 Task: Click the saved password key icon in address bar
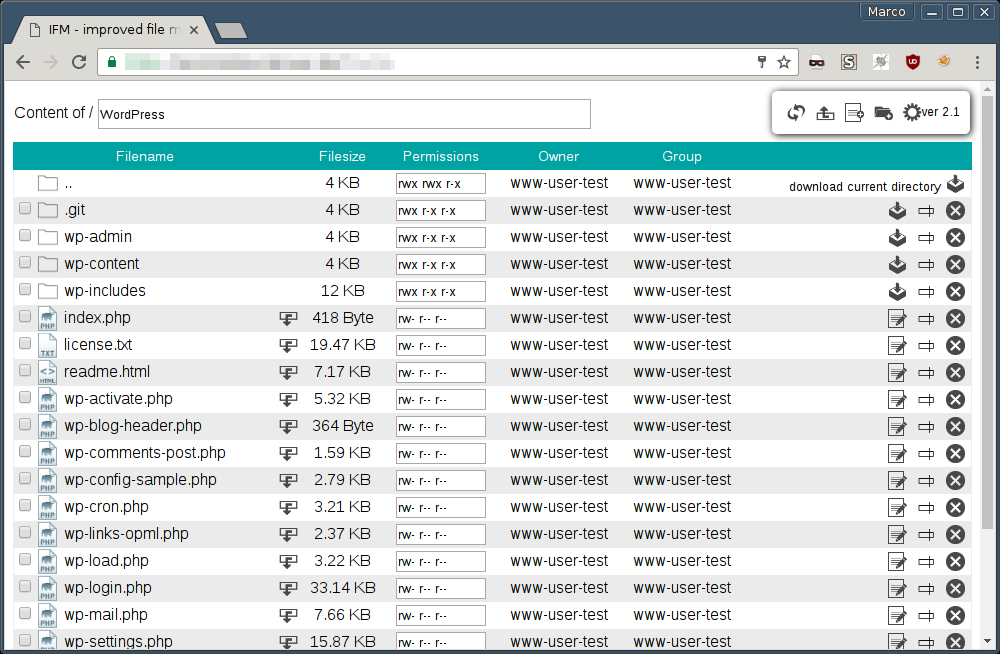pyautogui.click(x=761, y=62)
